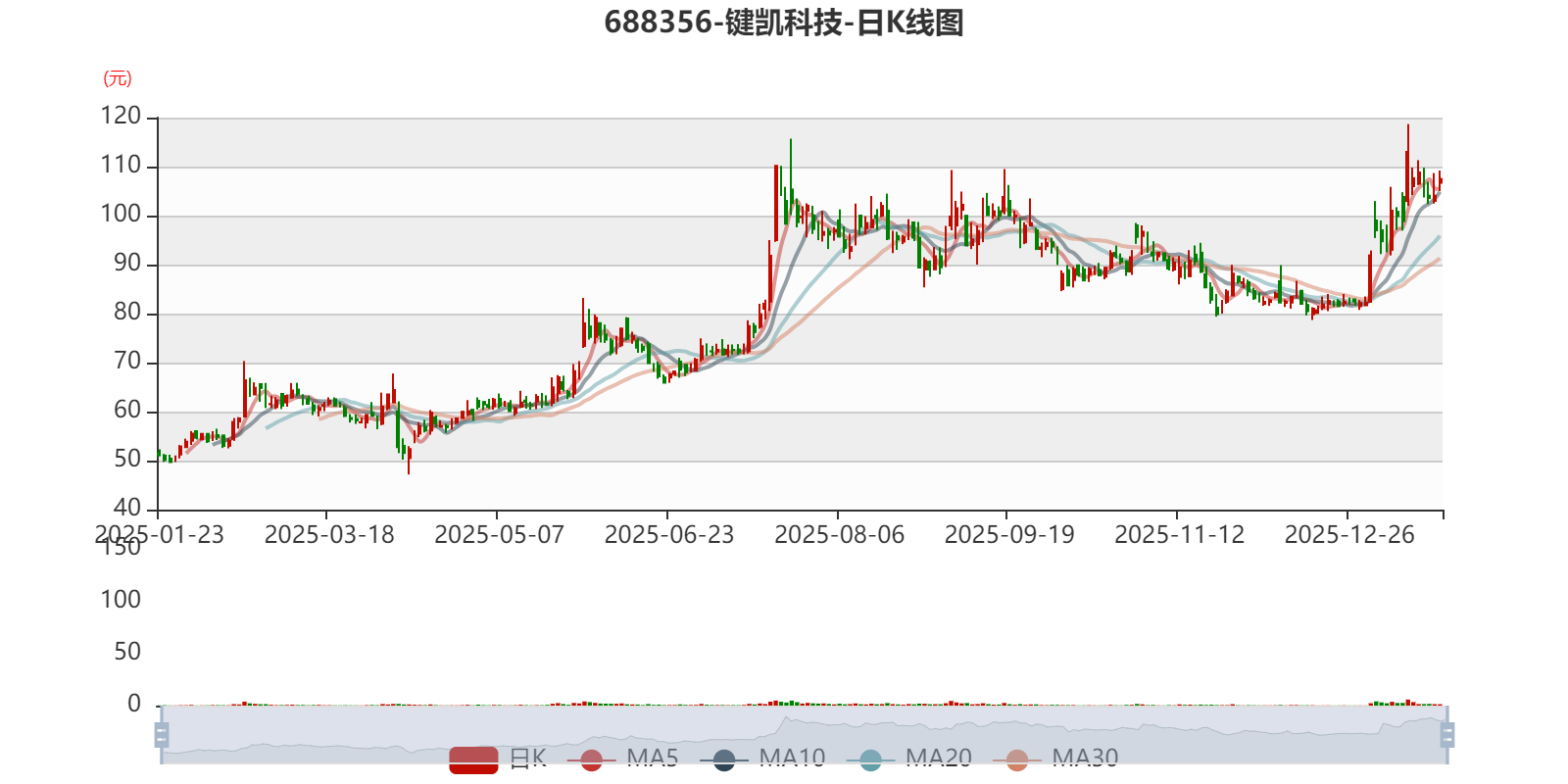The width and height of the screenshot is (1568, 784).
Task: Click the 0 volume axis label
Action: click(134, 704)
